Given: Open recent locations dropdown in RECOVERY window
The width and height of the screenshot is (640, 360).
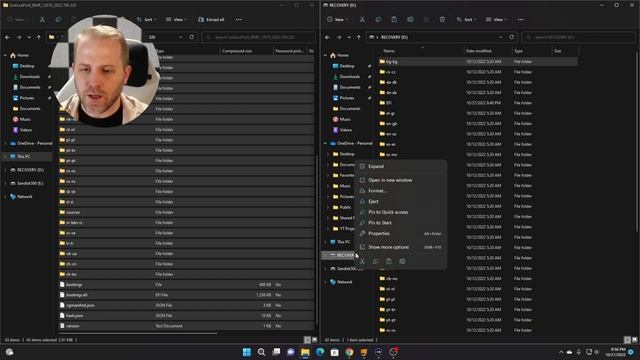Looking at the screenshot, I should pyautogui.click(x=349, y=37).
